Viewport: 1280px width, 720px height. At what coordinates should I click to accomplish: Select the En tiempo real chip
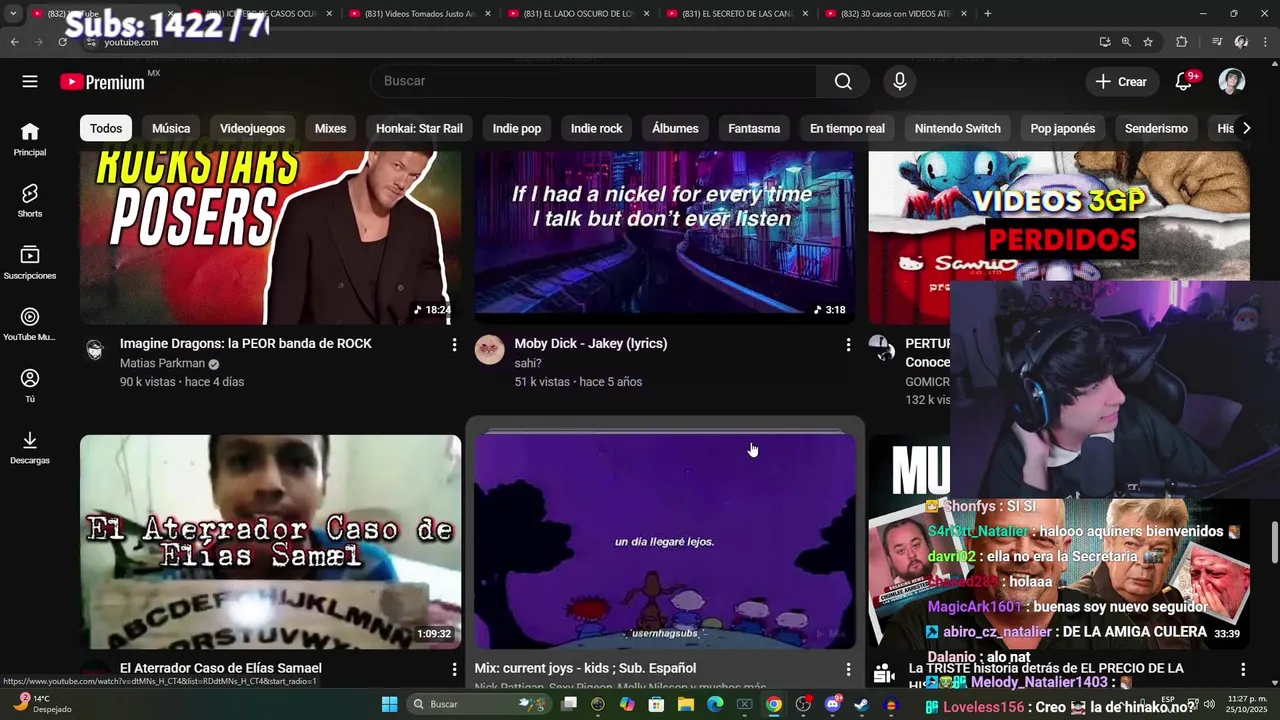[x=847, y=128]
